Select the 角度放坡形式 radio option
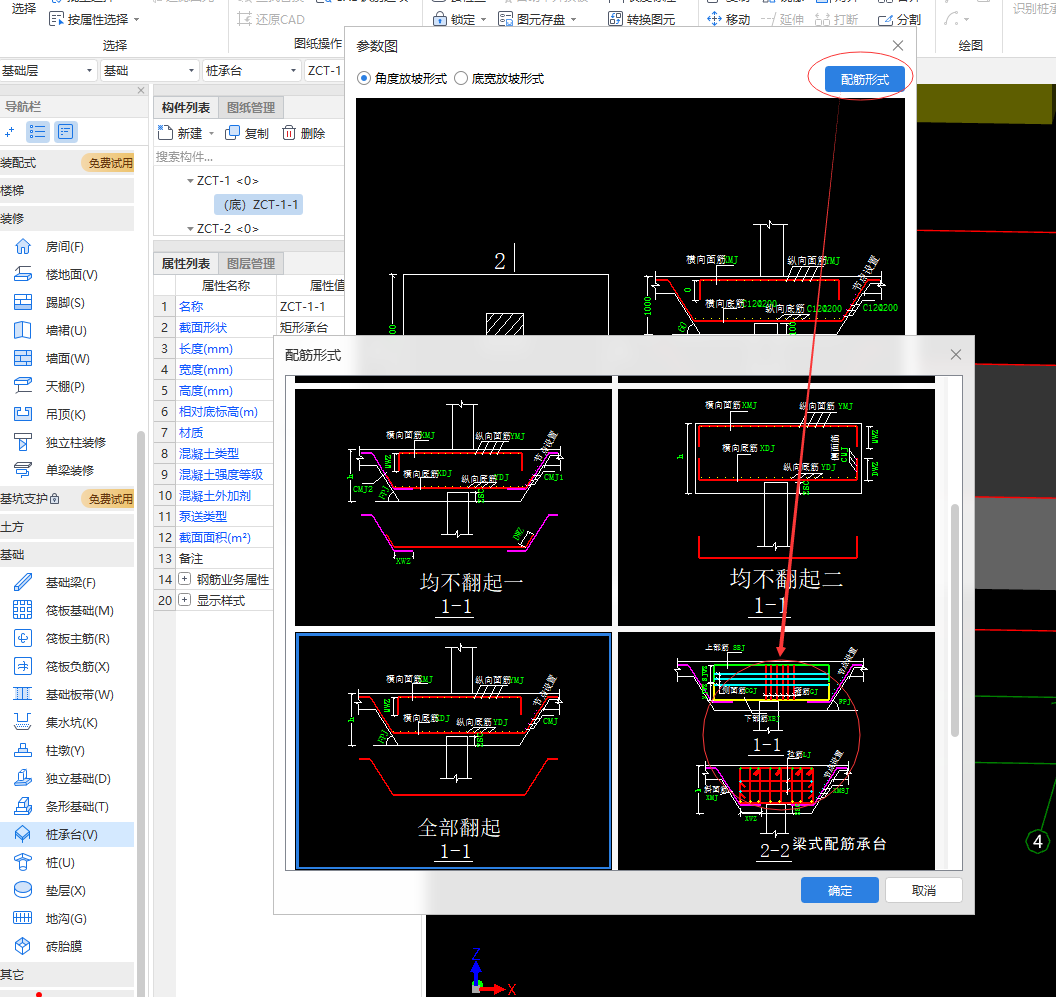The width and height of the screenshot is (1056, 997). (364, 79)
